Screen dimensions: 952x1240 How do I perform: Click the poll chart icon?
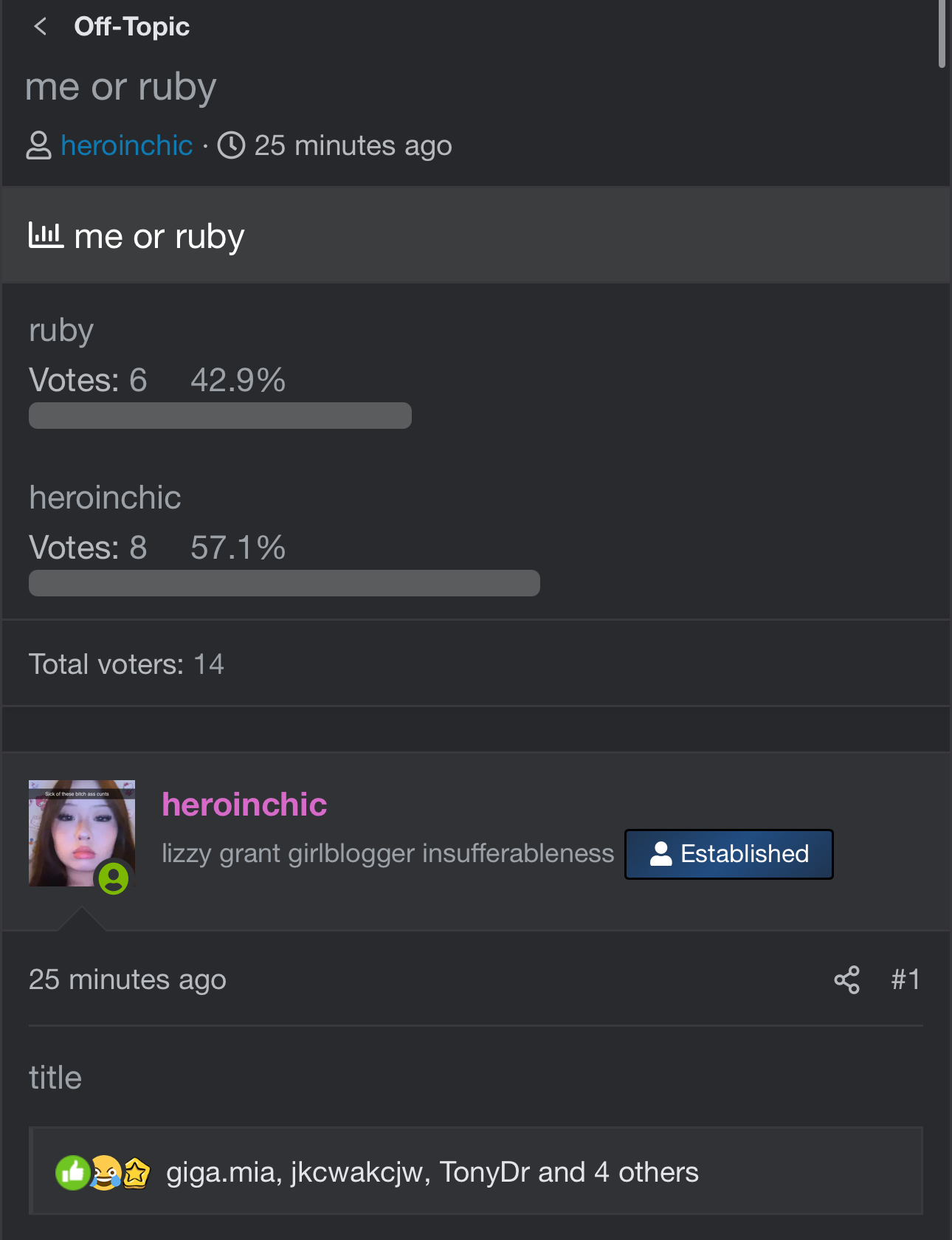46,235
